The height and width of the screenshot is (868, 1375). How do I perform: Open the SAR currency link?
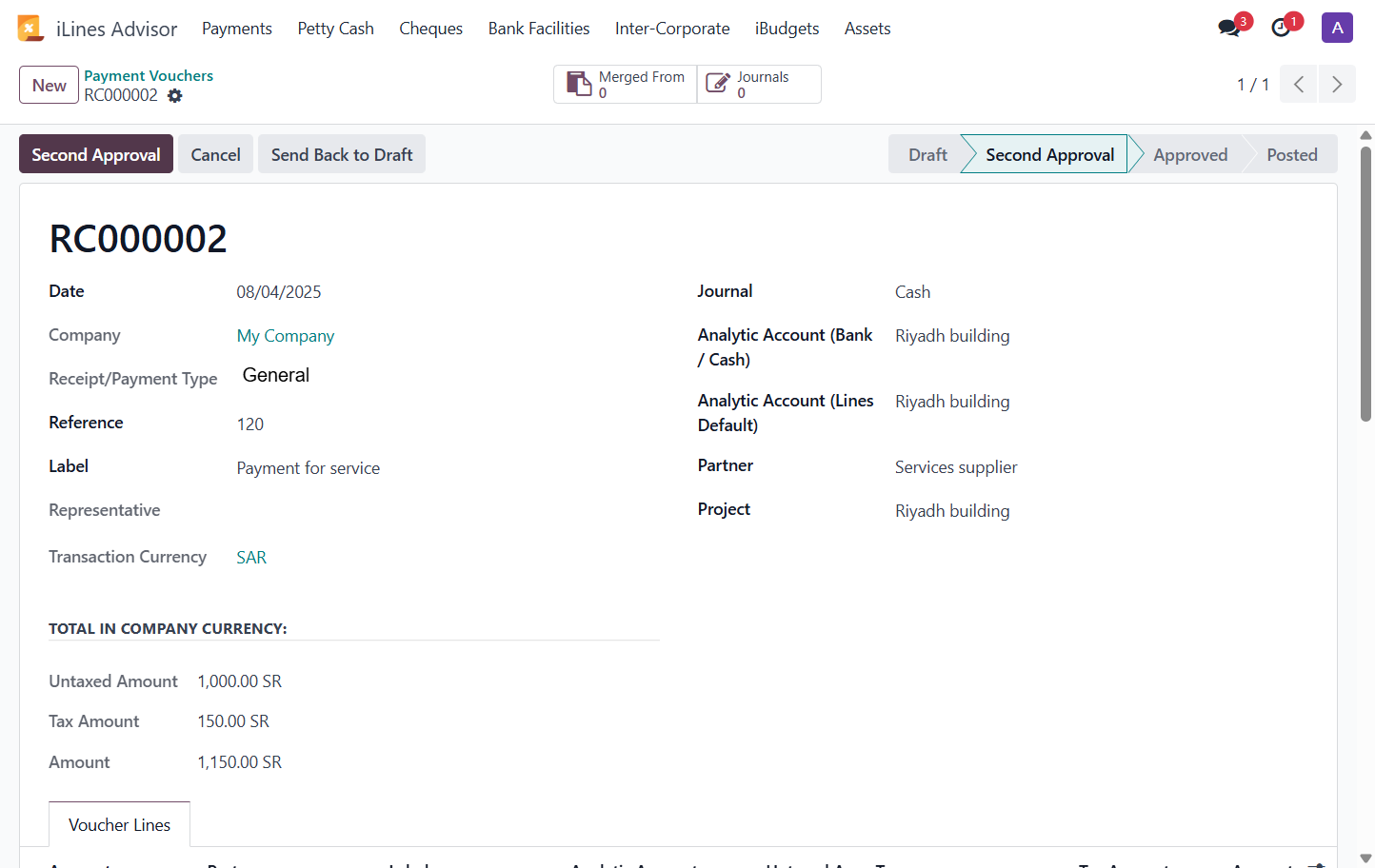(x=251, y=558)
